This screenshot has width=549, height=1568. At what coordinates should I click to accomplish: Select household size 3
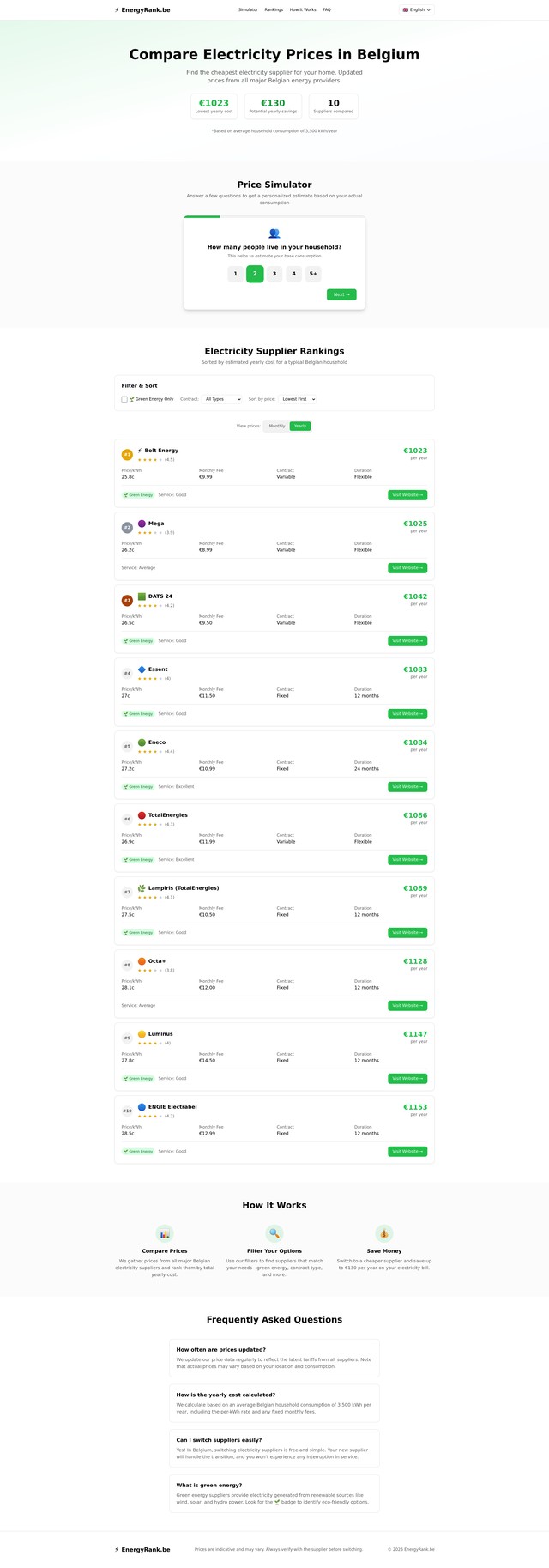pyautogui.click(x=274, y=274)
